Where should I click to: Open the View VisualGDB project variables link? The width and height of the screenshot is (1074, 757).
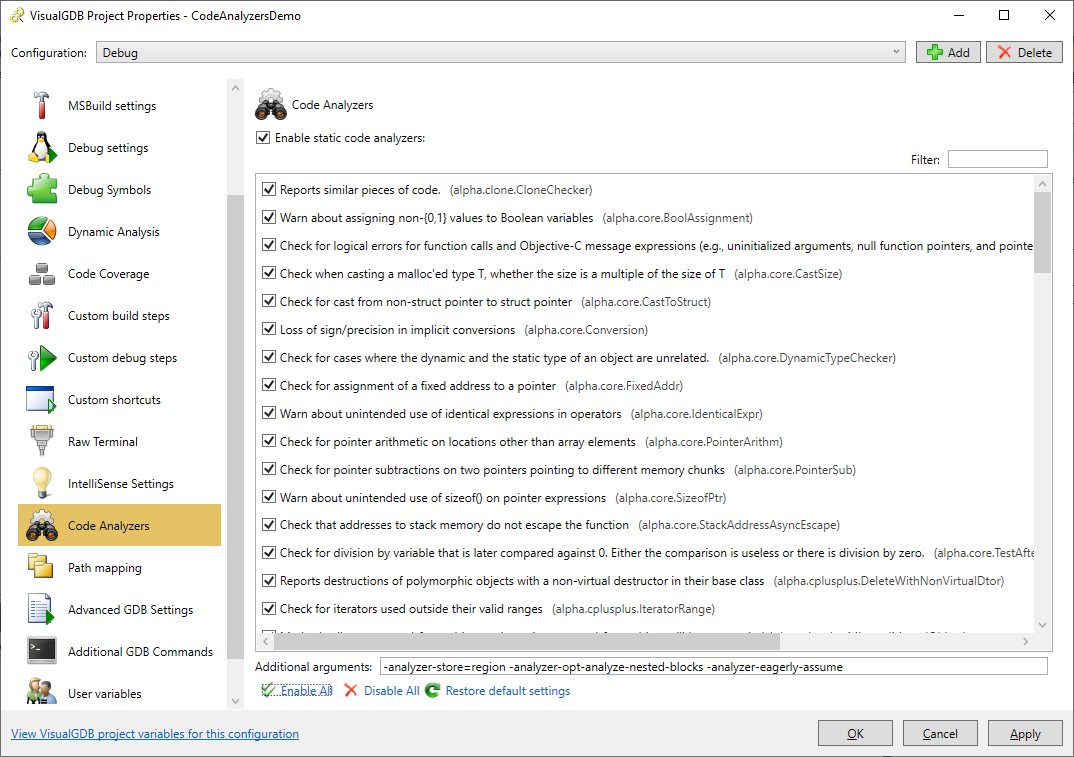click(x=155, y=734)
